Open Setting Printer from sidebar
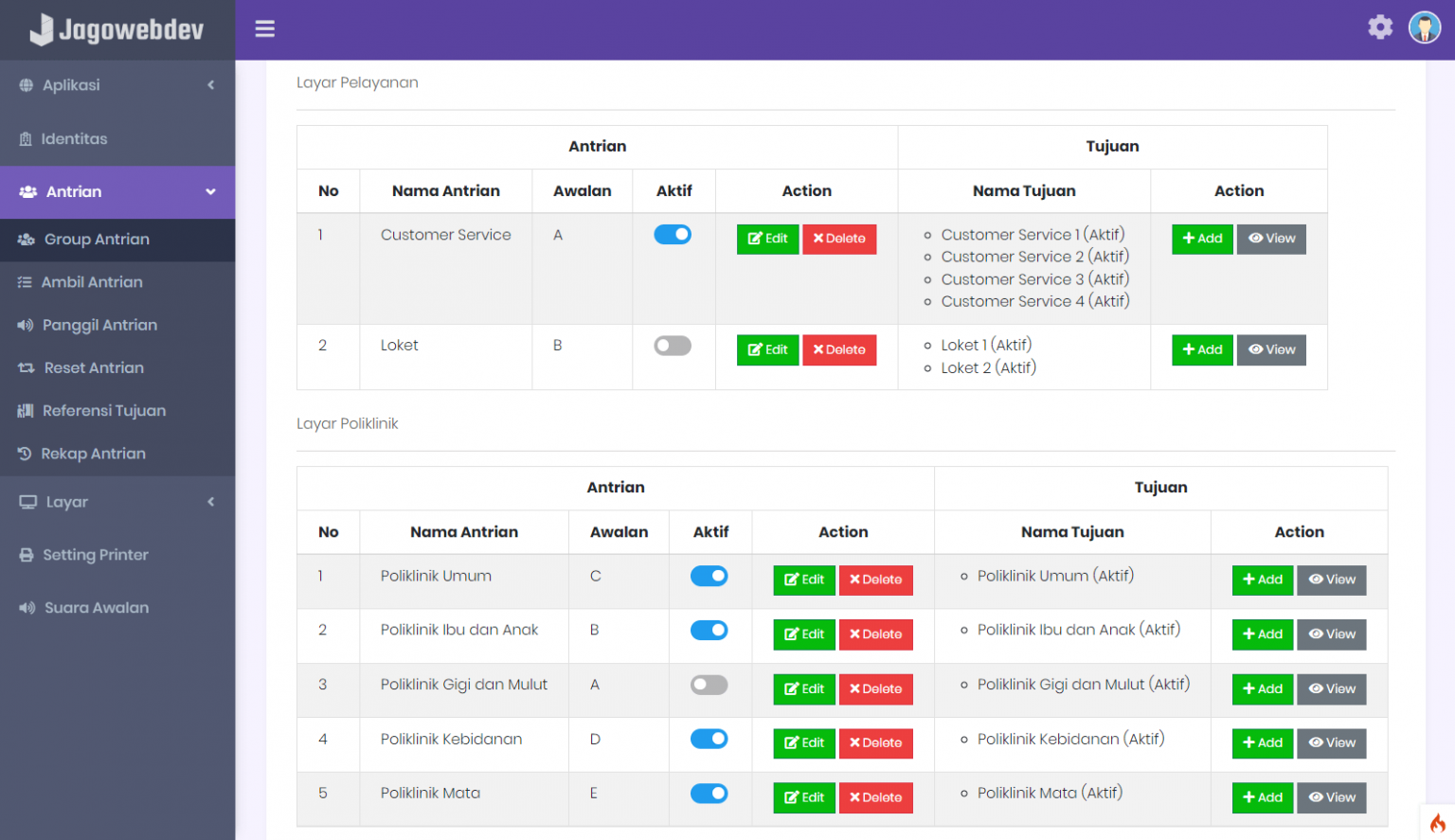Viewport: 1455px width, 840px height. [x=95, y=555]
